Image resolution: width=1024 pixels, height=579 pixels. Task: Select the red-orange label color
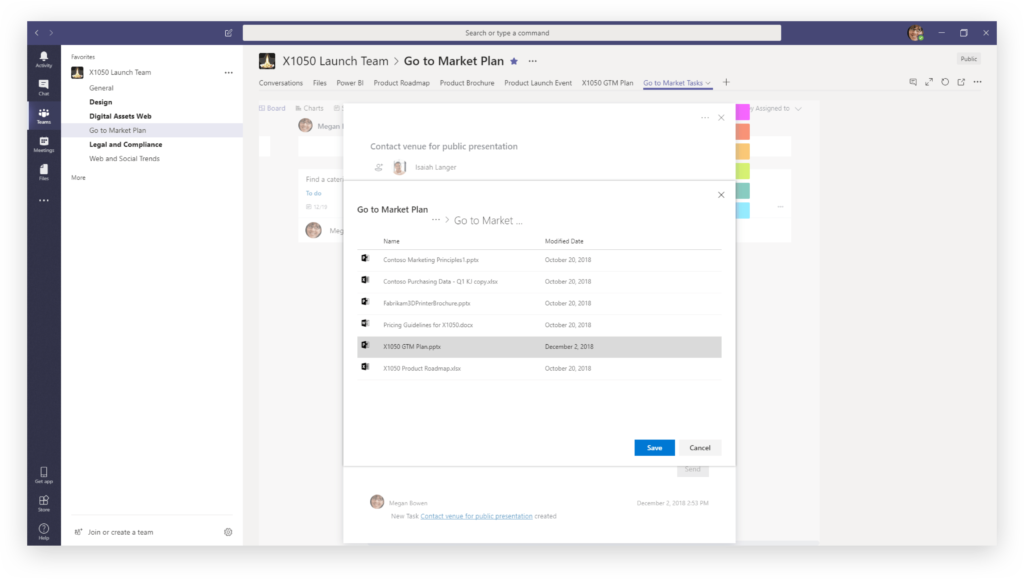coord(743,132)
